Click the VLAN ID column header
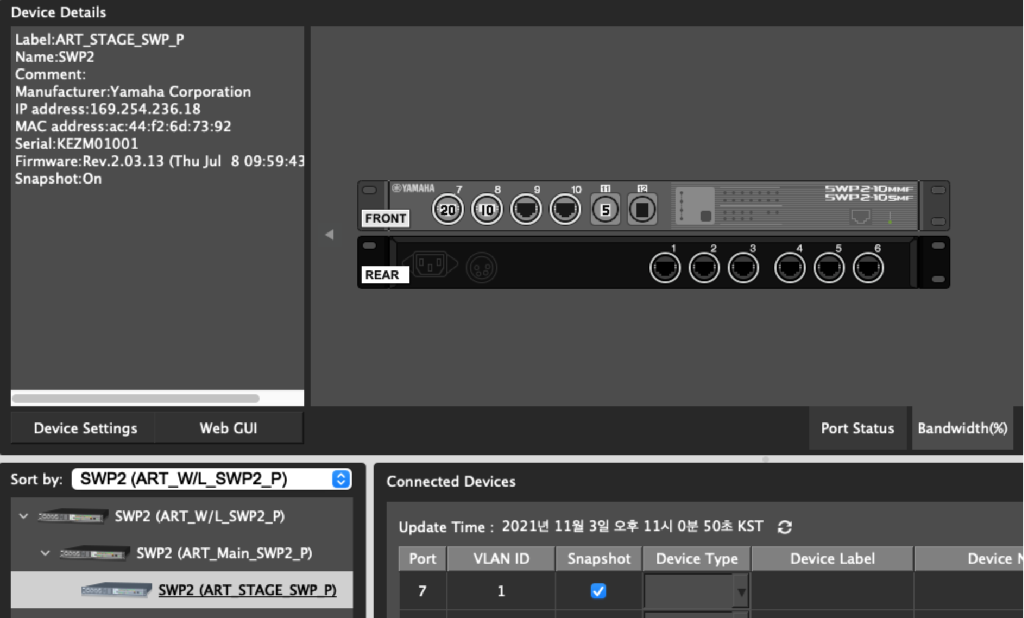The width and height of the screenshot is (1024, 618). click(x=501, y=559)
